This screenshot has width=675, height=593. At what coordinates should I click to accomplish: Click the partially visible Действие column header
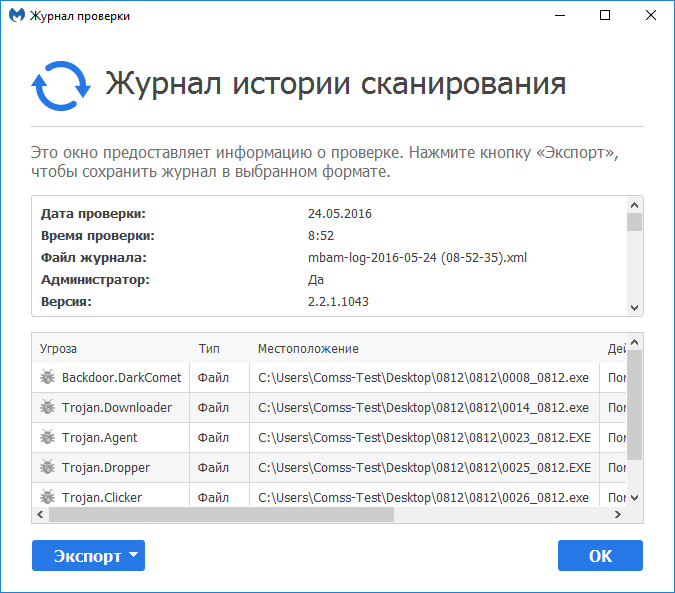pos(616,349)
